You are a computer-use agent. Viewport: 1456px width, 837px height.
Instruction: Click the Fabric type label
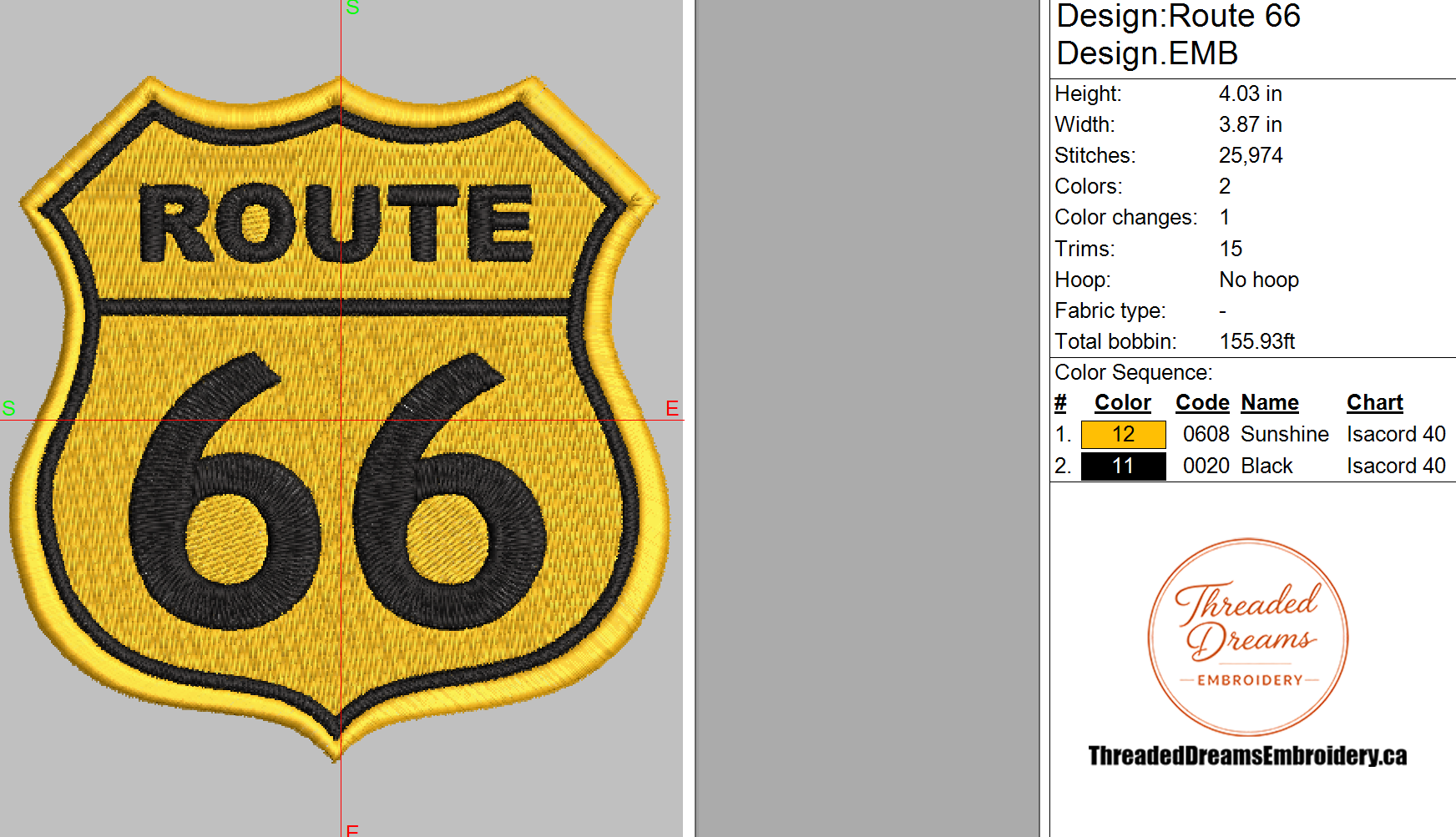1110,310
